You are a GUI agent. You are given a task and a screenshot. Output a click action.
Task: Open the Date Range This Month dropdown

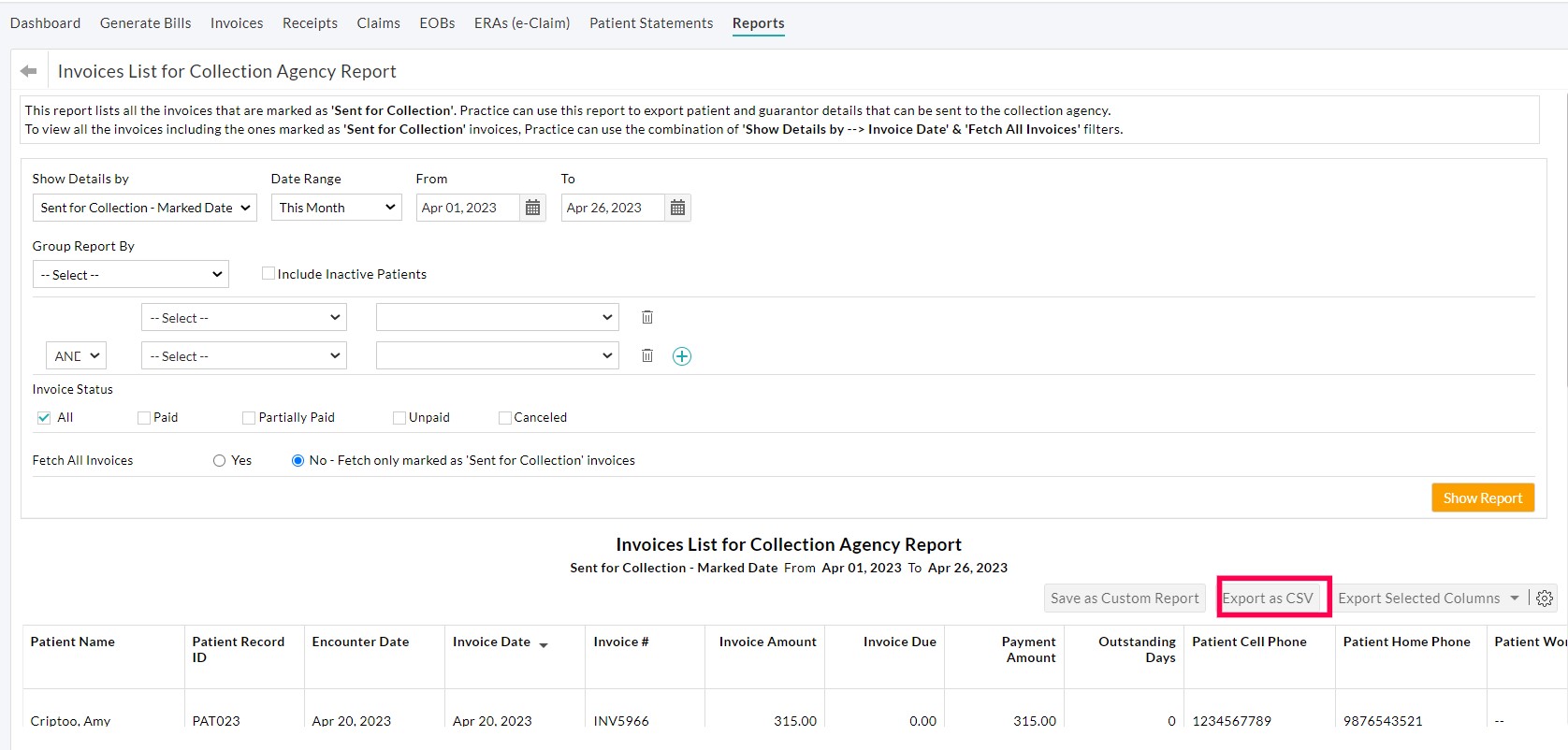click(337, 208)
